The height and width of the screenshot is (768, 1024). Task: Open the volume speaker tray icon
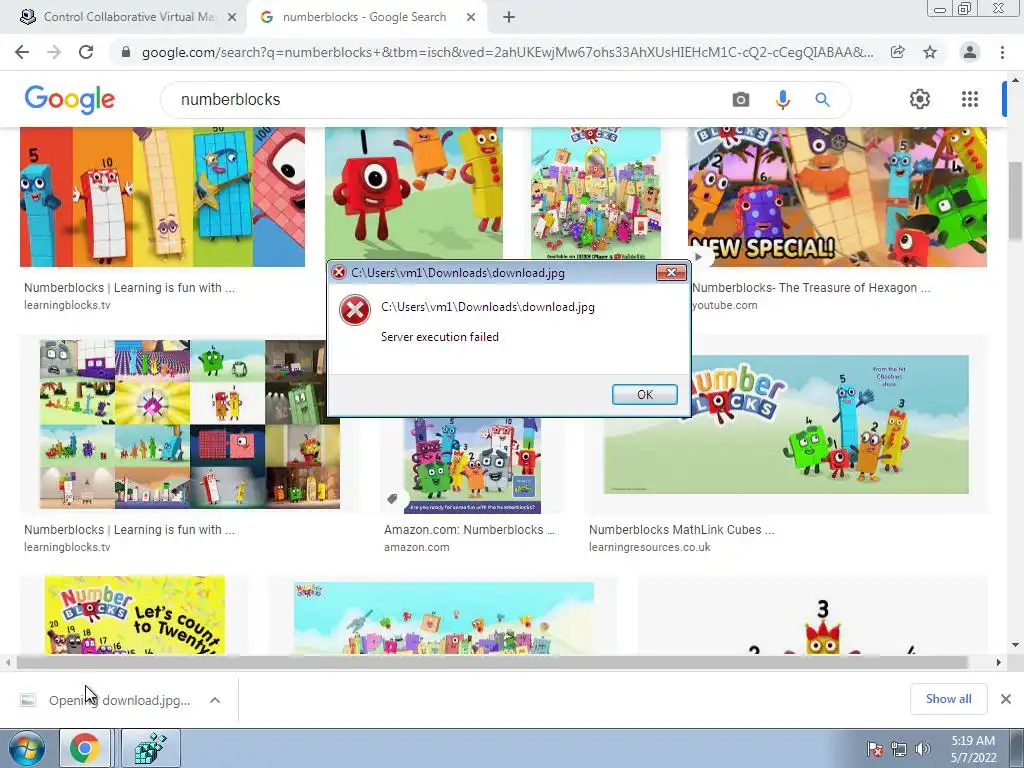click(922, 749)
